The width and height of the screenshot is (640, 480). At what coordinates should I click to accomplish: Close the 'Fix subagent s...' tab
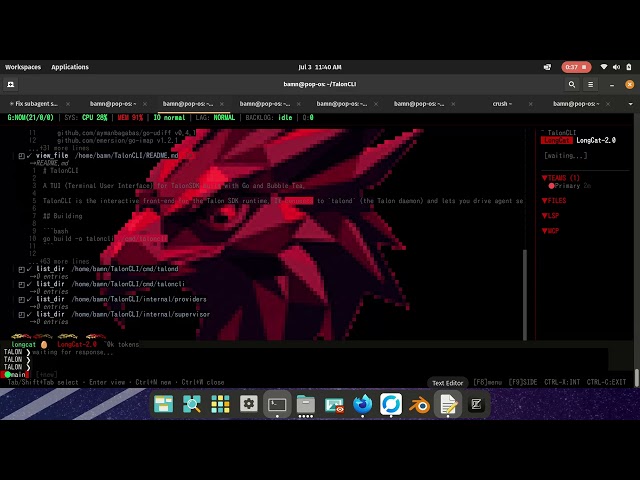(x=68, y=104)
